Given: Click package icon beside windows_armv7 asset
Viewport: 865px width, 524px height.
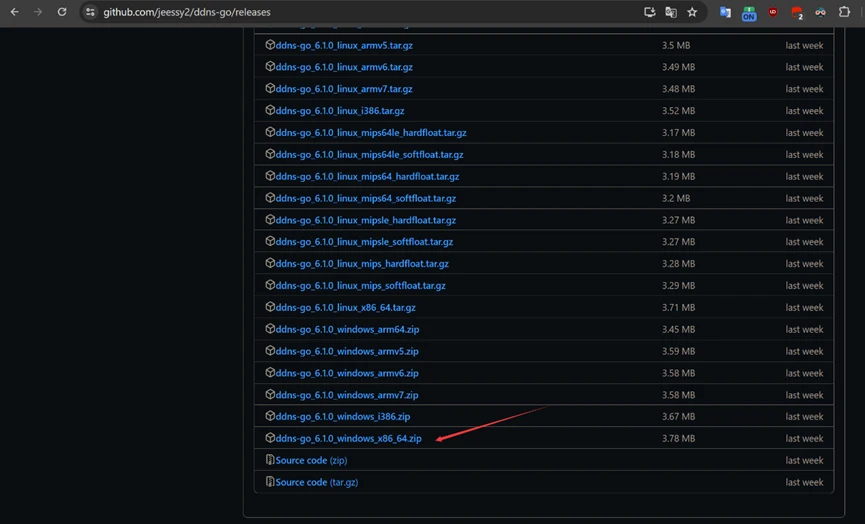Looking at the screenshot, I should point(270,394).
